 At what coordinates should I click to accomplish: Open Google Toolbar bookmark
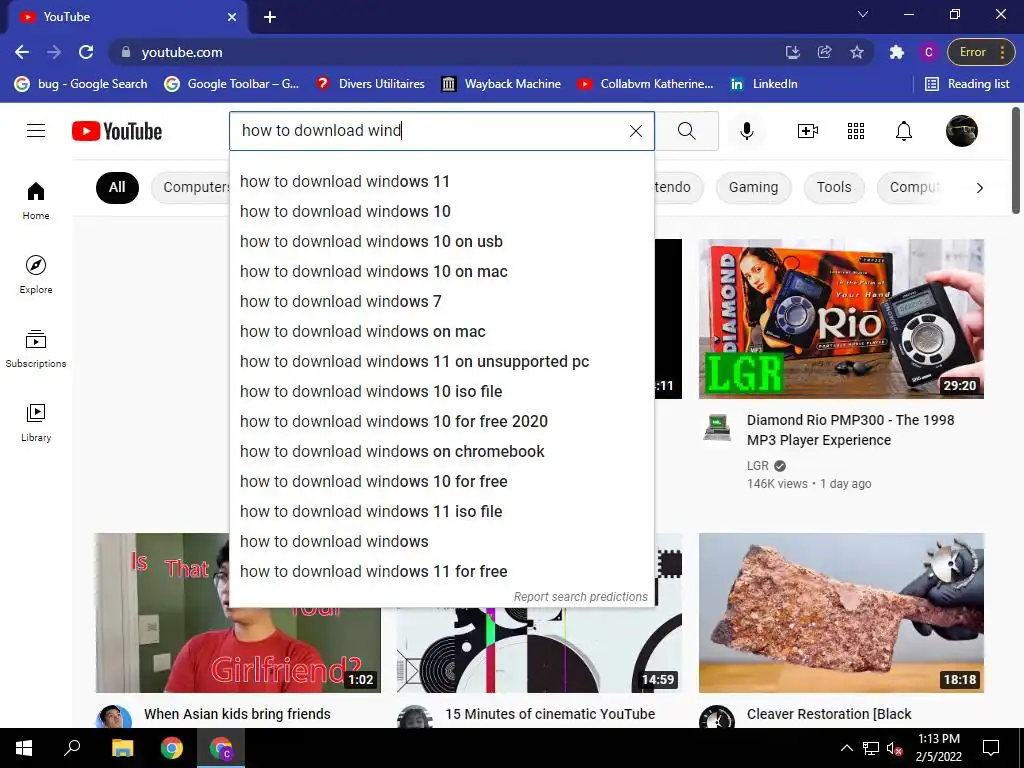coord(232,84)
